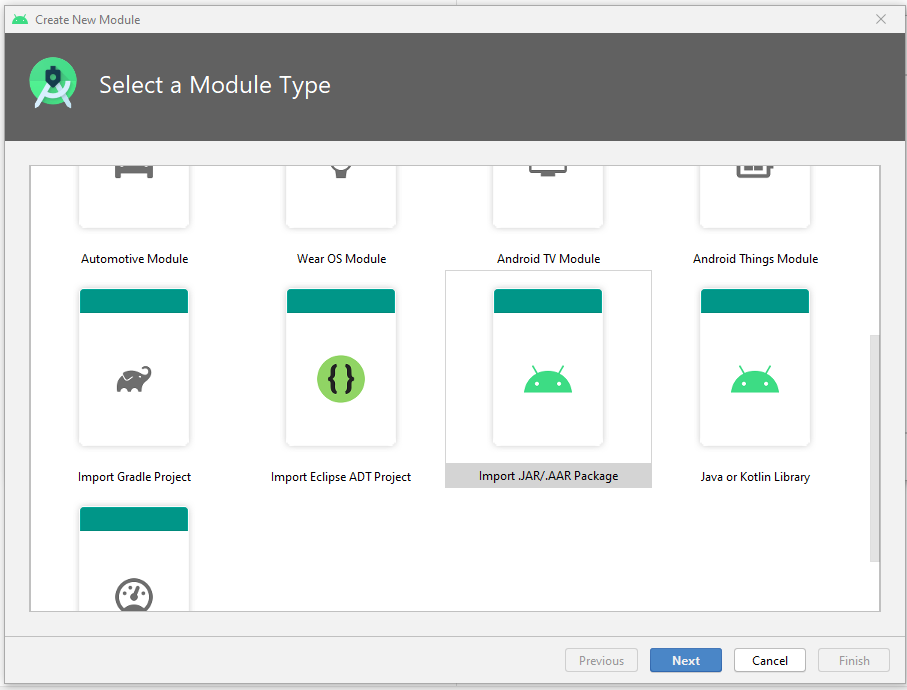The image size is (907, 690).
Task: Pick the Android TV Module icon
Action: tap(548, 171)
